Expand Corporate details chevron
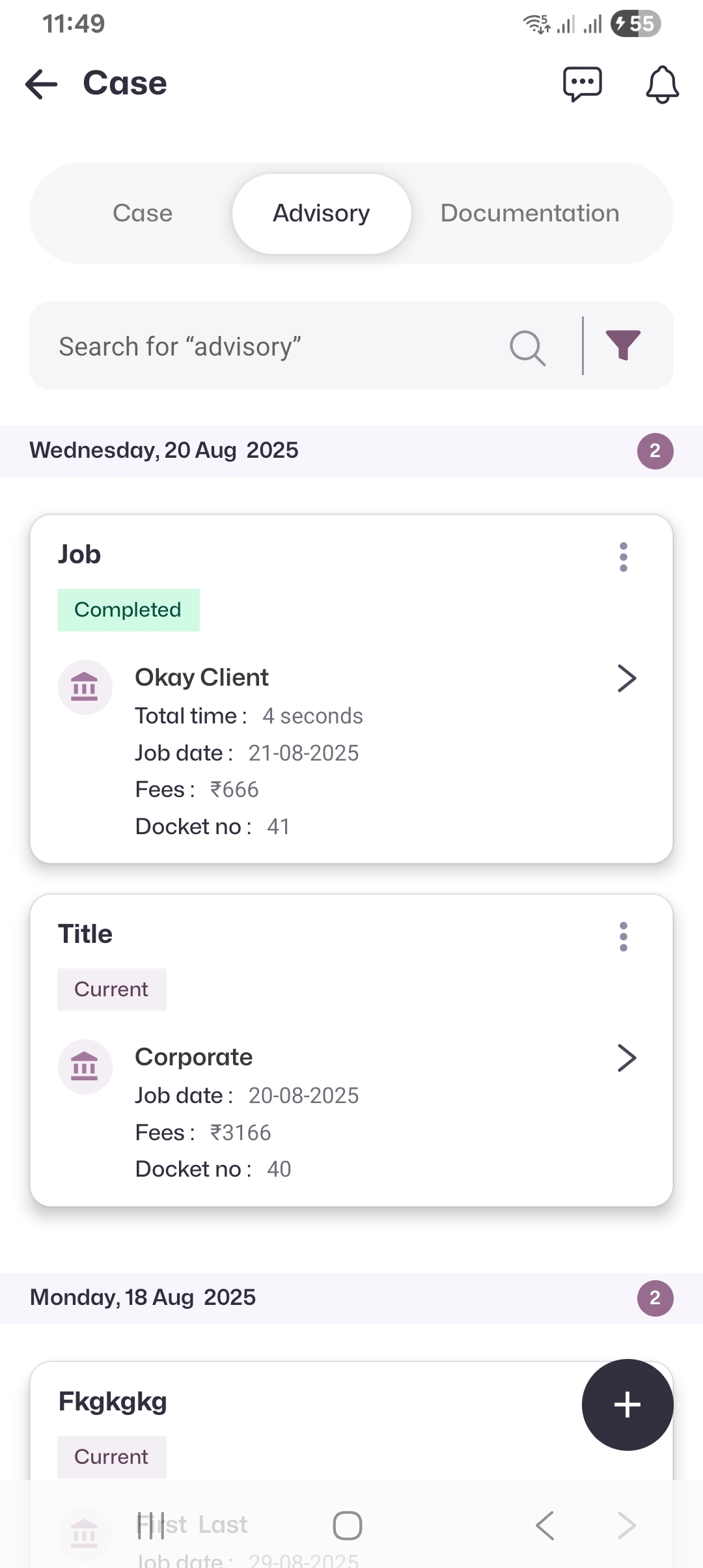 pyautogui.click(x=626, y=1058)
